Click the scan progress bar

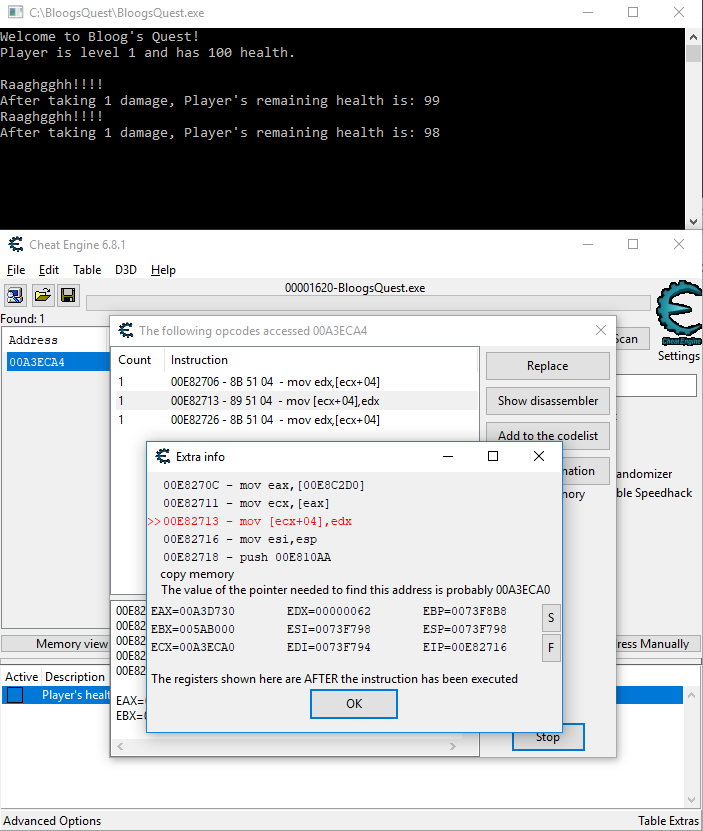[x=368, y=303]
